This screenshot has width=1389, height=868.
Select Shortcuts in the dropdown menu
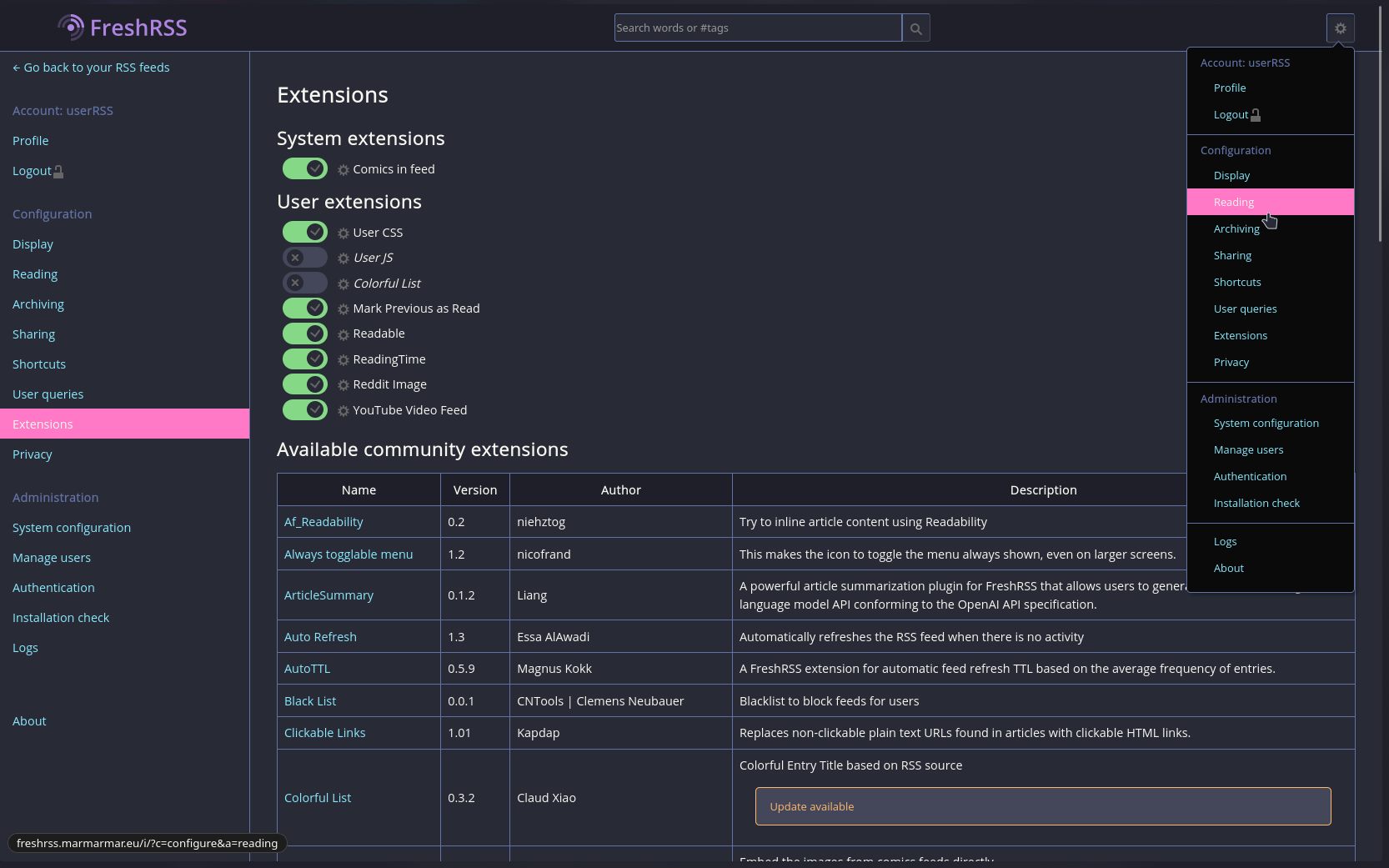click(x=1270, y=282)
